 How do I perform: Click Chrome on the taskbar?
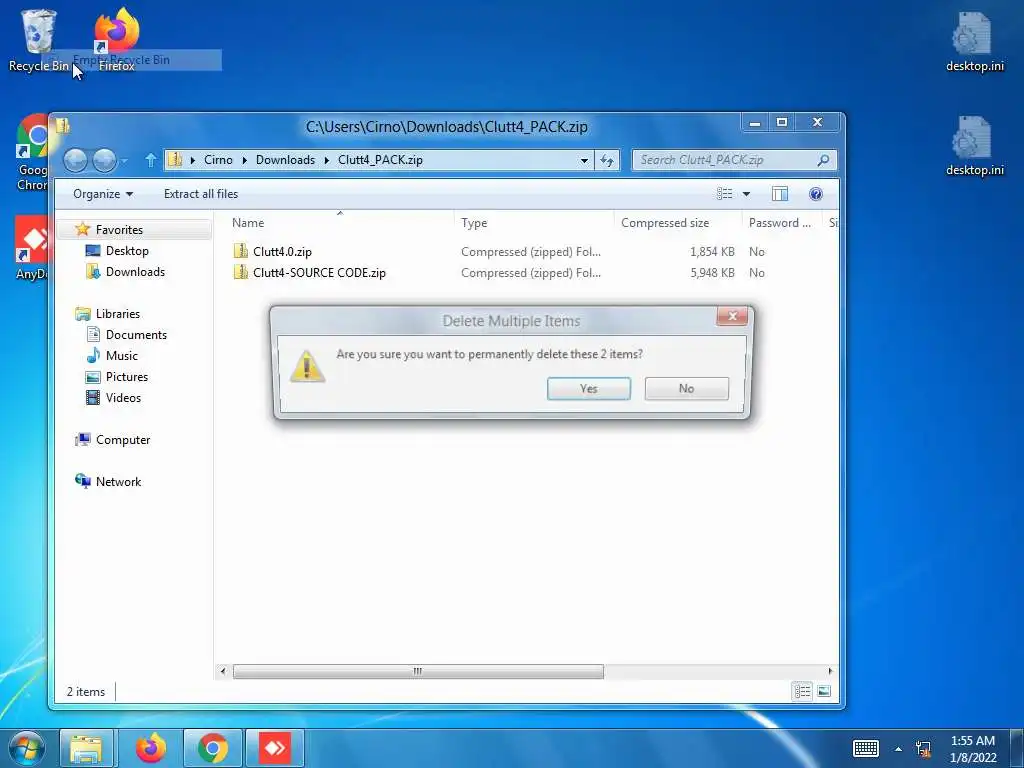click(213, 748)
